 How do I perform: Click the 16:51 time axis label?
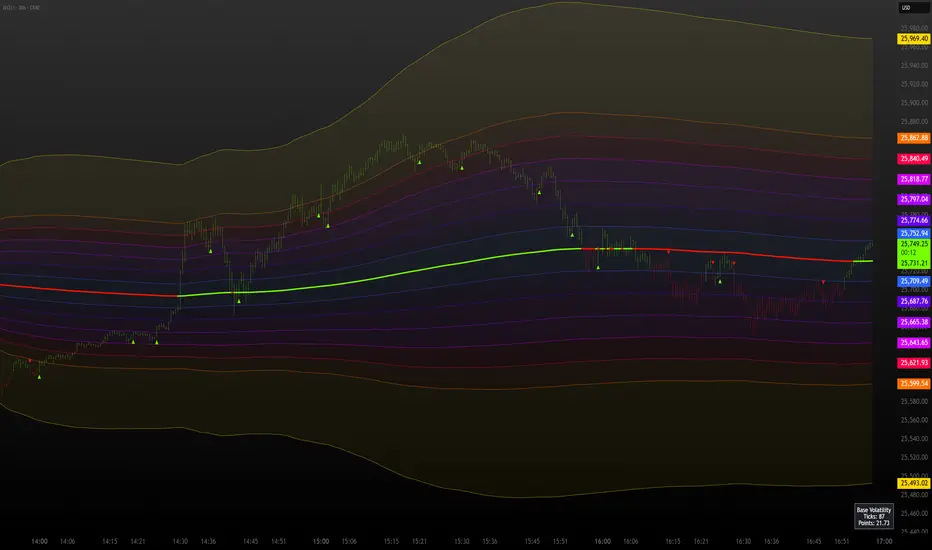click(842, 542)
